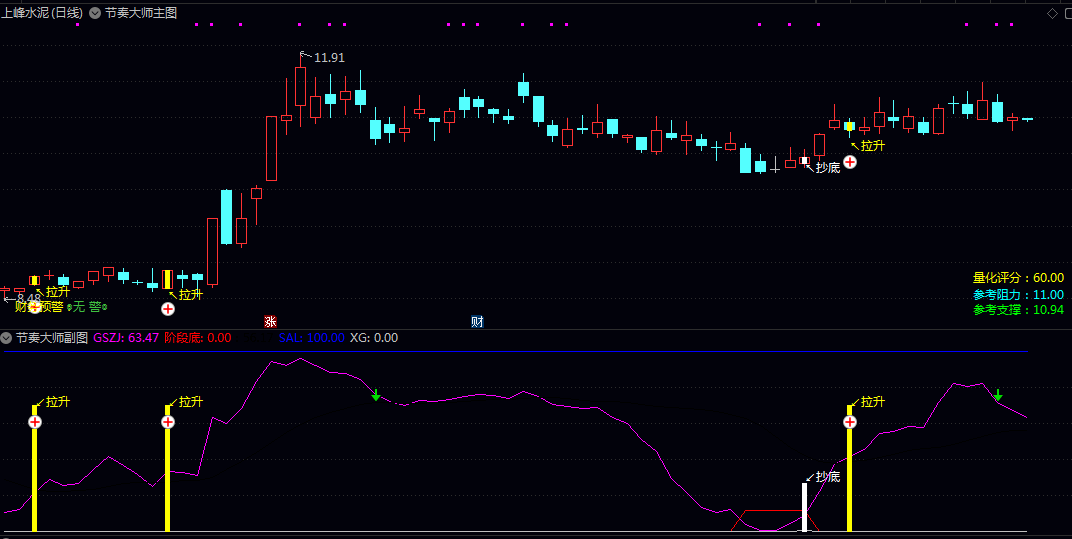The width and height of the screenshot is (1072, 539).
Task: Click the 参考阻力：11.00 resistance text
Action: (x=1019, y=295)
